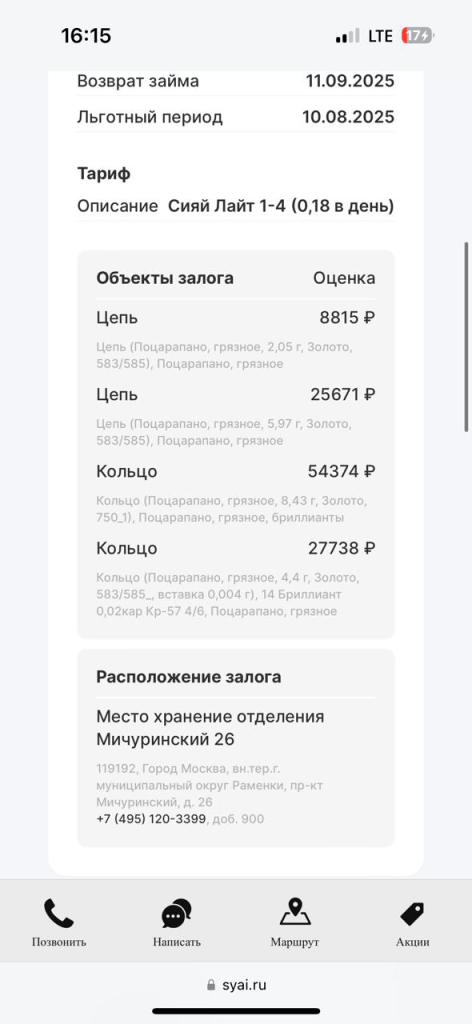Call the phone number +7 (495) 120-3399
This screenshot has width=472, height=1024.
[151, 819]
